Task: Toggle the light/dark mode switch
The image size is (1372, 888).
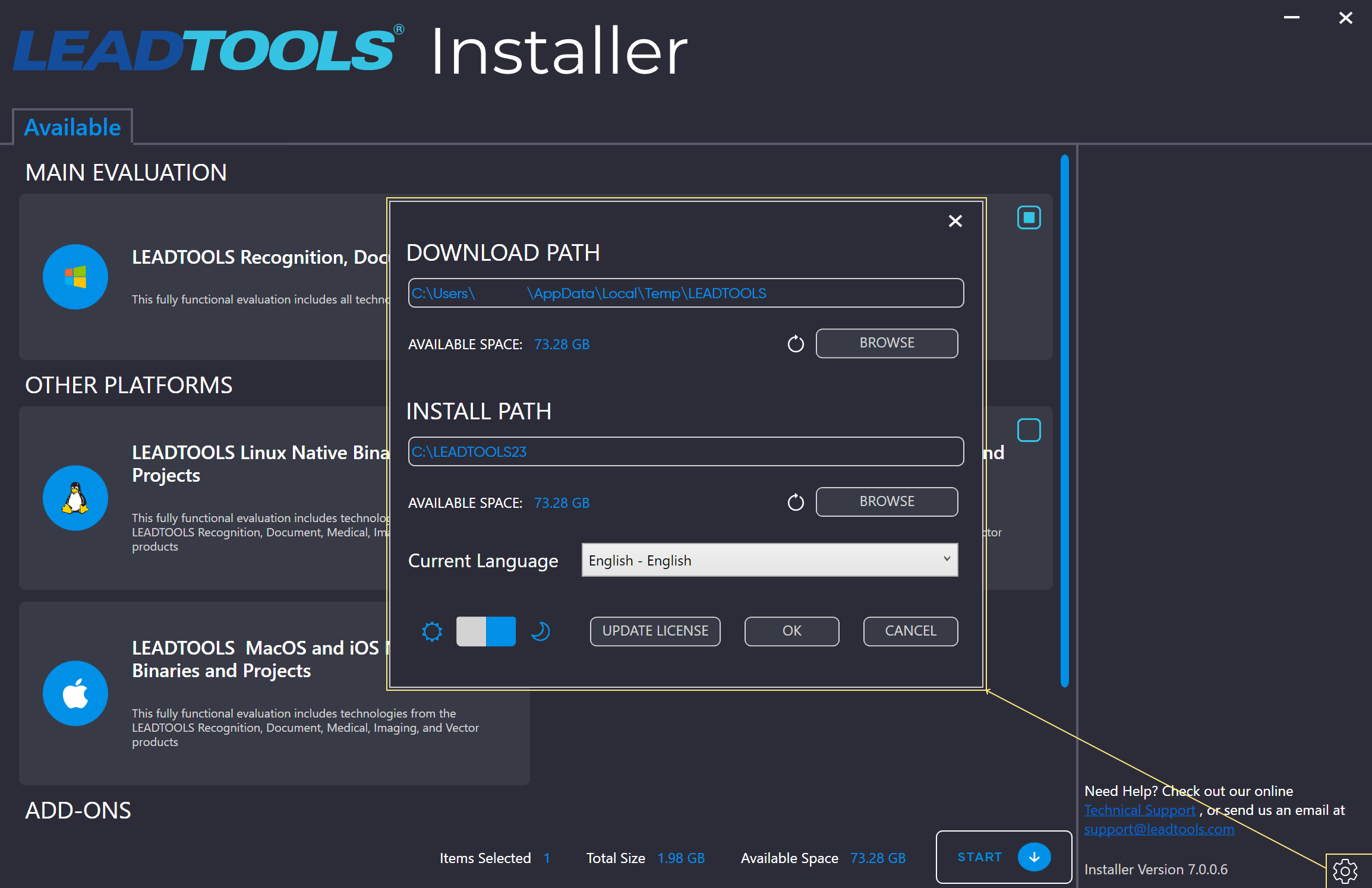Action: 486,631
